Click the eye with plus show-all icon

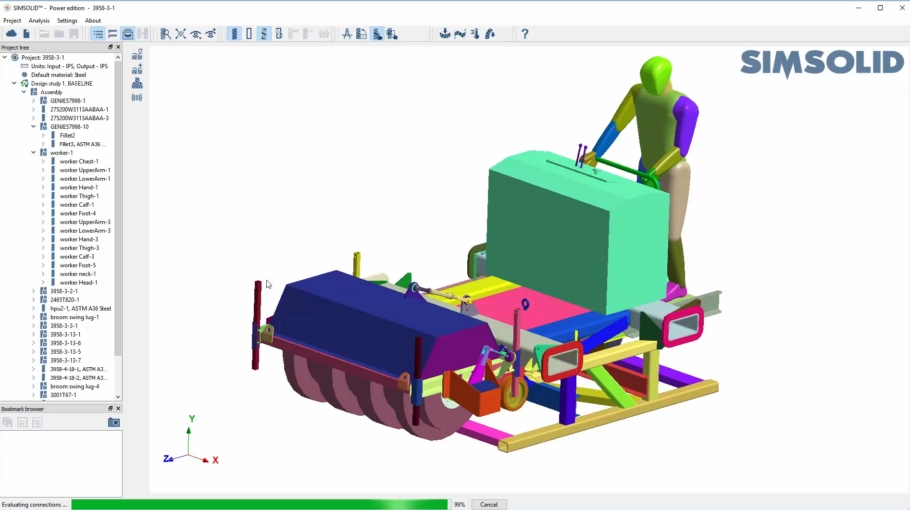point(211,34)
